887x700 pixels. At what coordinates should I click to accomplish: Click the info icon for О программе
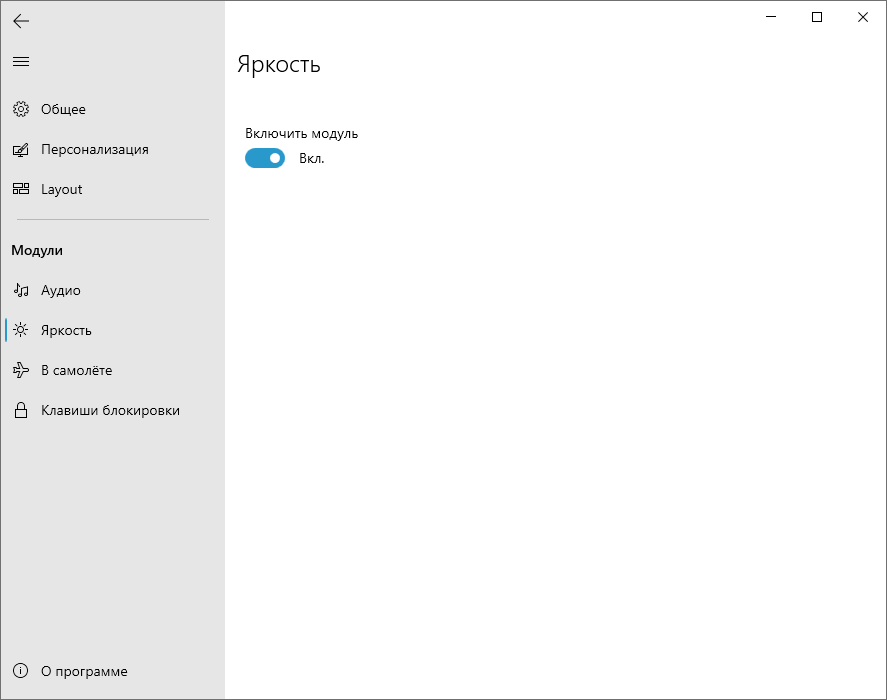[x=20, y=671]
